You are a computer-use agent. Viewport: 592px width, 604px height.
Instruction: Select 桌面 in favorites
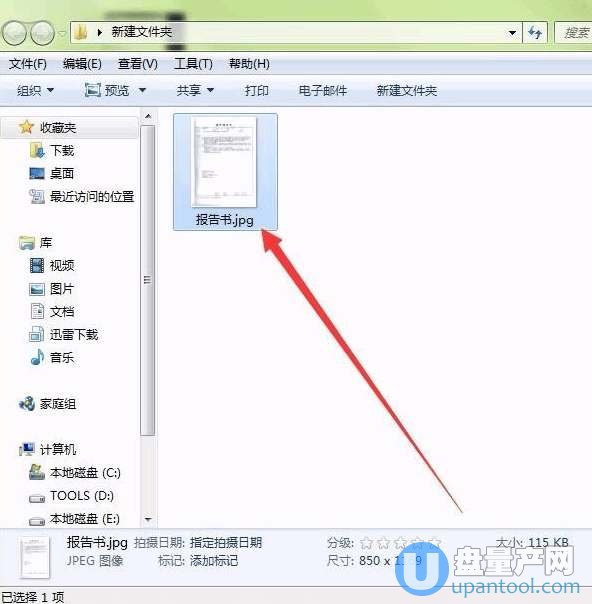(x=62, y=174)
